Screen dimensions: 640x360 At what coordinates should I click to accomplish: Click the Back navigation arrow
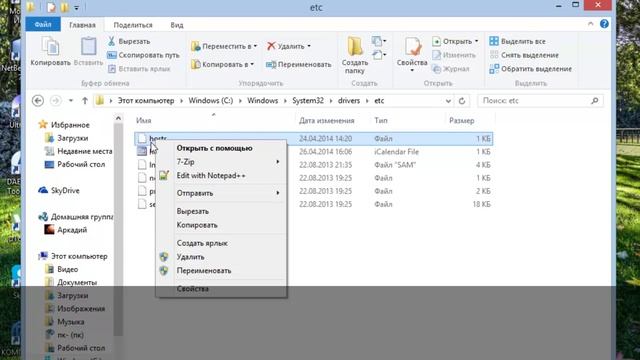(x=38, y=100)
